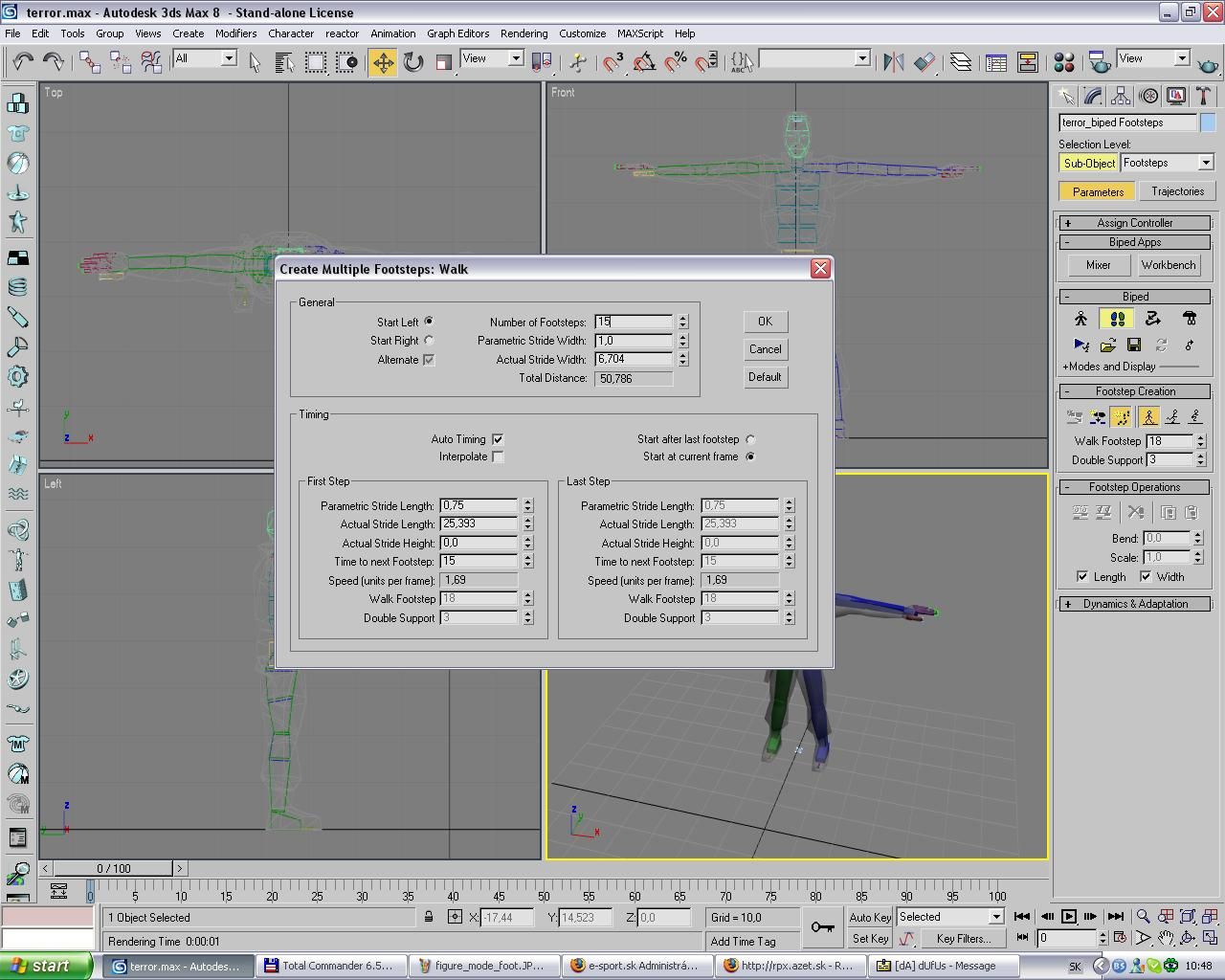The image size is (1225, 980).
Task: Go to the end frame of the animation
Action: [x=1115, y=916]
